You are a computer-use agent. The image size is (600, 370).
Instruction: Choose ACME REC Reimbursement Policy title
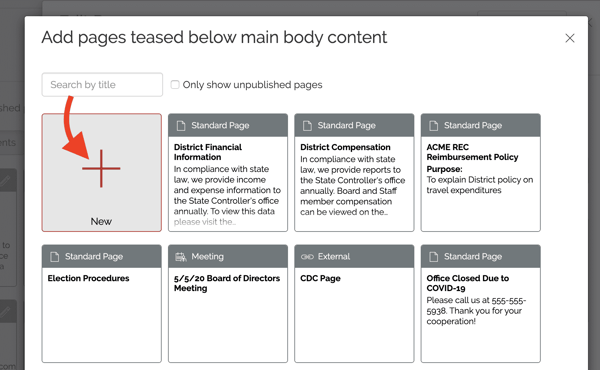[472, 152]
